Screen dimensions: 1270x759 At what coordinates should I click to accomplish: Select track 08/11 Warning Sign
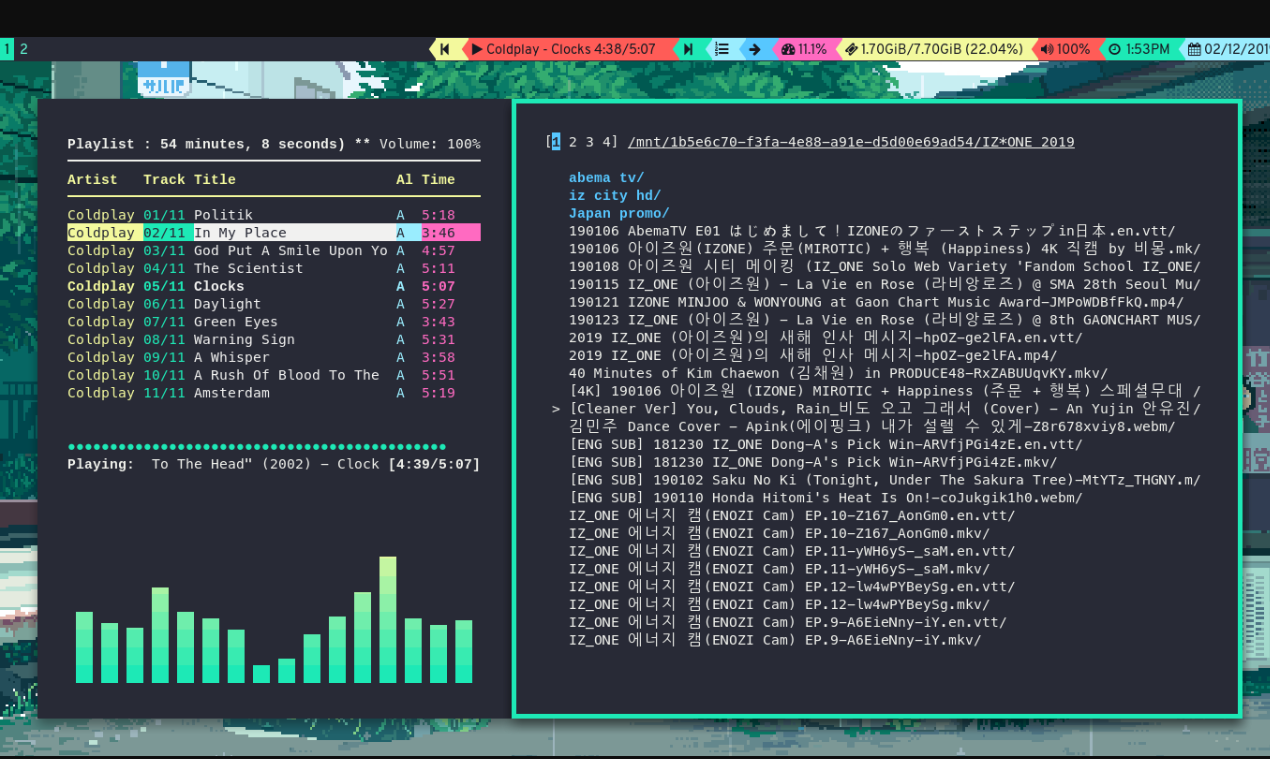click(x=274, y=340)
